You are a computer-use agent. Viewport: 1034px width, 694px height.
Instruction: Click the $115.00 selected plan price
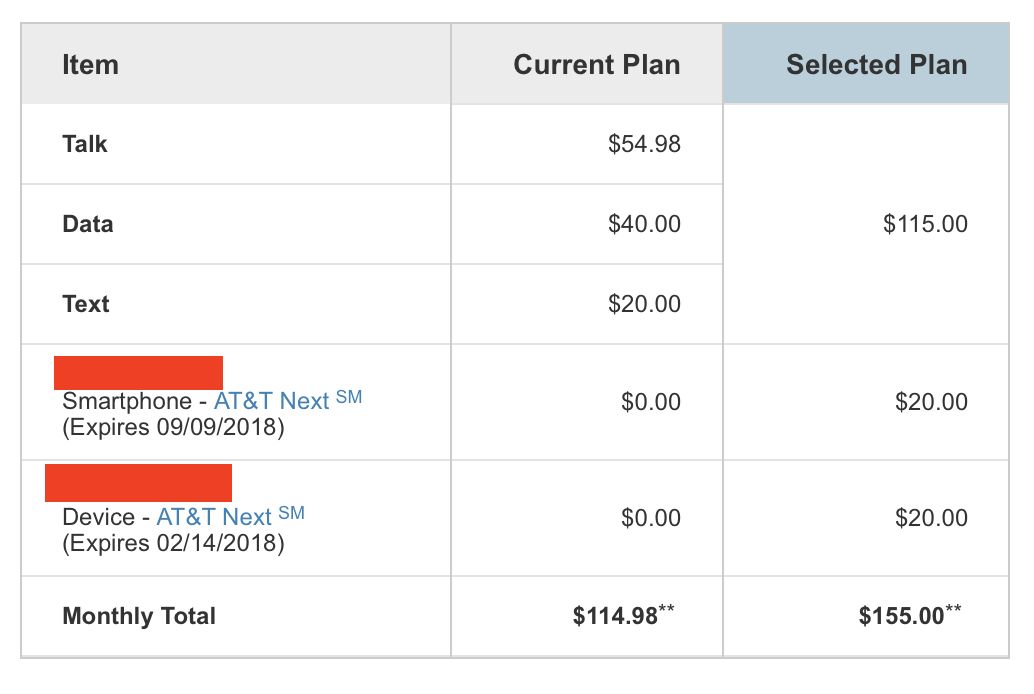[x=925, y=224]
